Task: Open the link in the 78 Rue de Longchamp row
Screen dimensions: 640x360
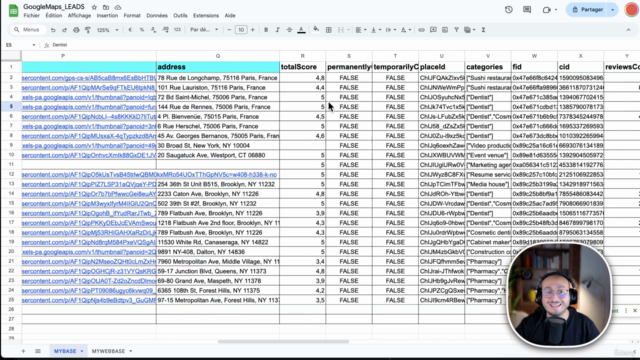Action: tap(89, 78)
